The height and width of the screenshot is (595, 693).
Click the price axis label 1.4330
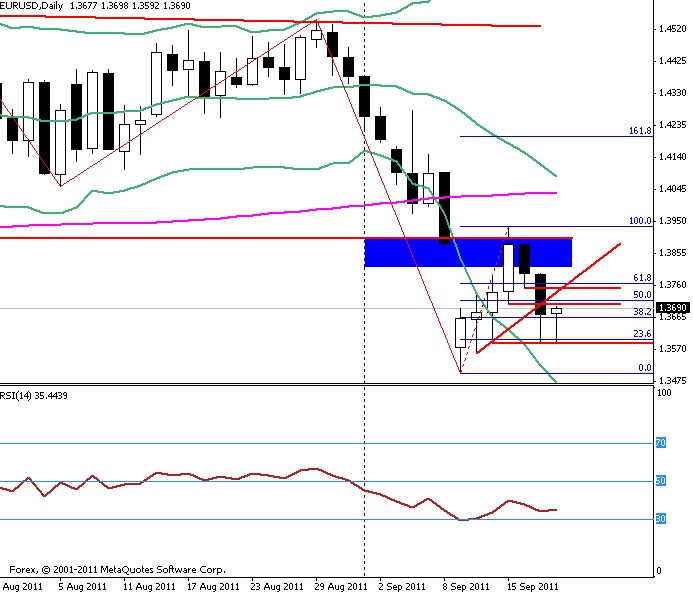(672, 93)
